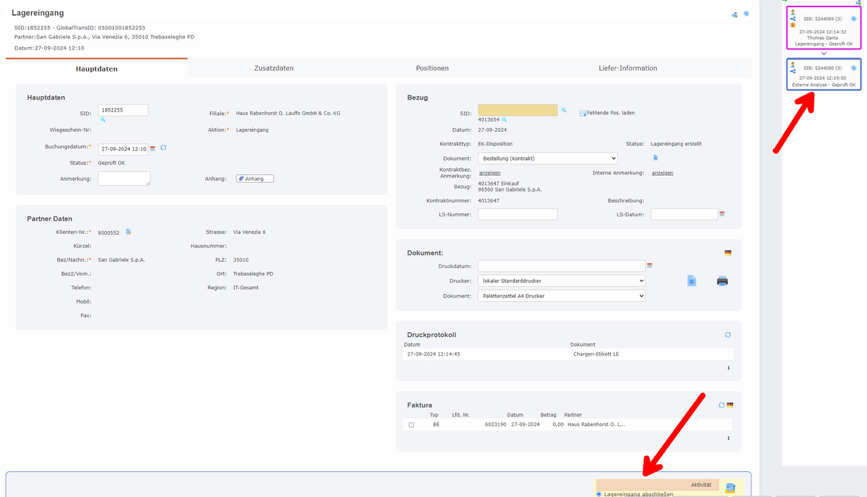
Task: Open the Positionen tab
Action: pyautogui.click(x=432, y=68)
